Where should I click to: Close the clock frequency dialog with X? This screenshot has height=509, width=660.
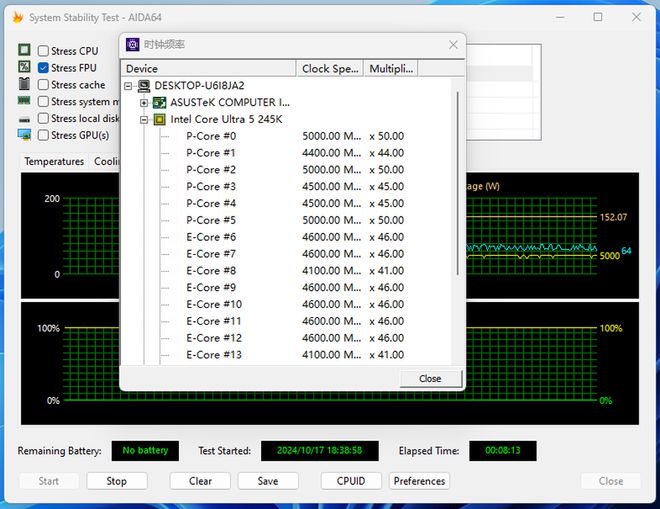(x=453, y=45)
